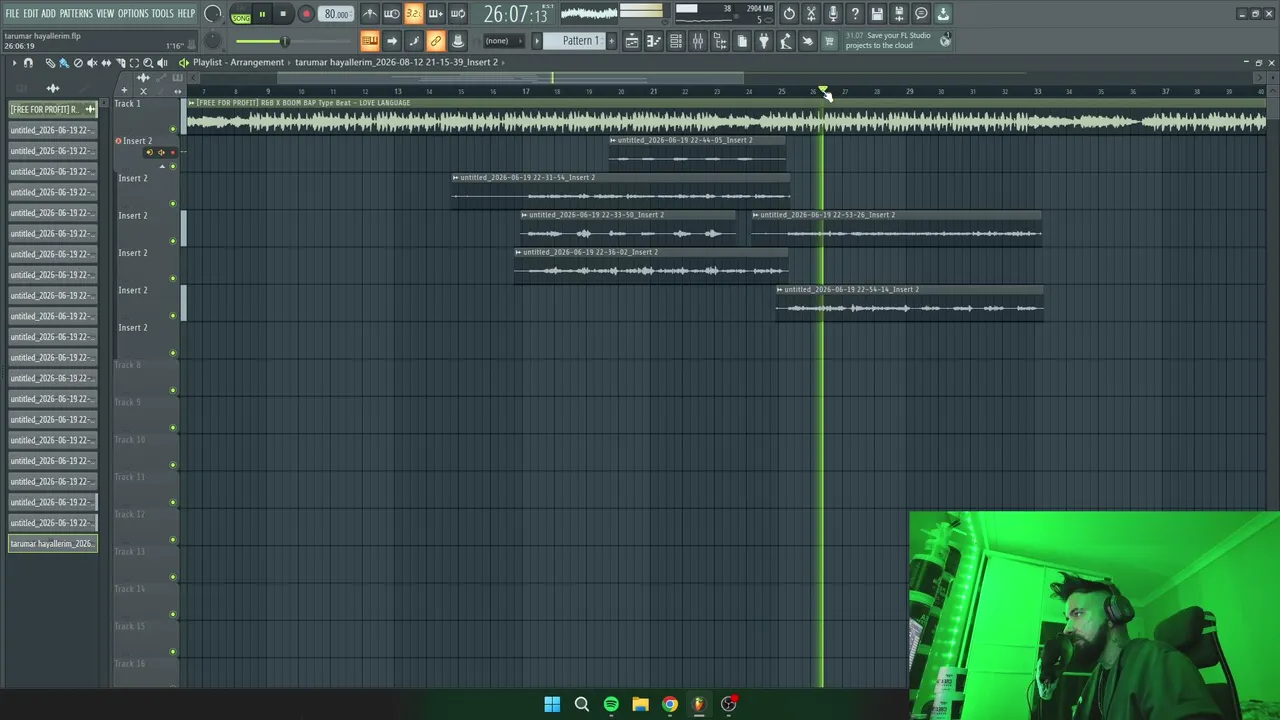The image size is (1280, 720).
Task: Switch between Song and Pattern mode
Action: click(241, 15)
